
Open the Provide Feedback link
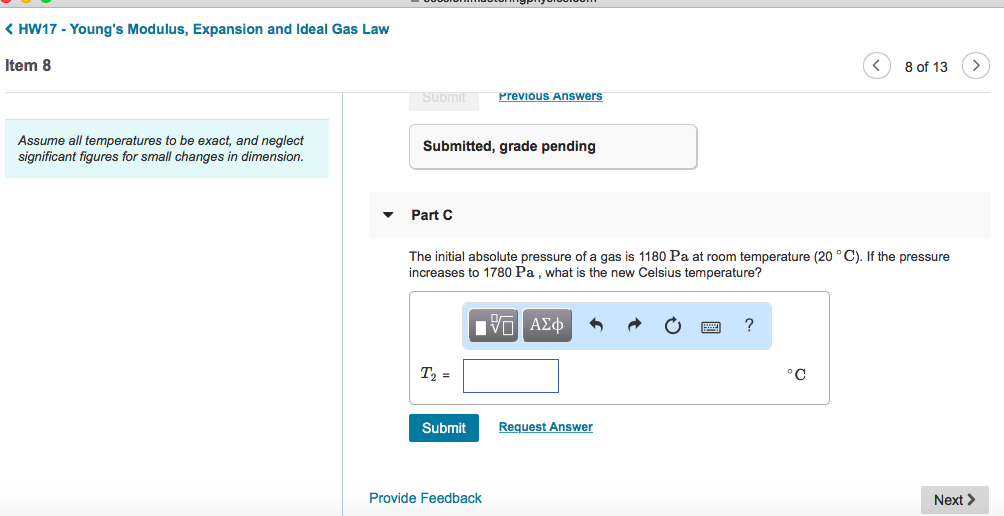point(425,498)
